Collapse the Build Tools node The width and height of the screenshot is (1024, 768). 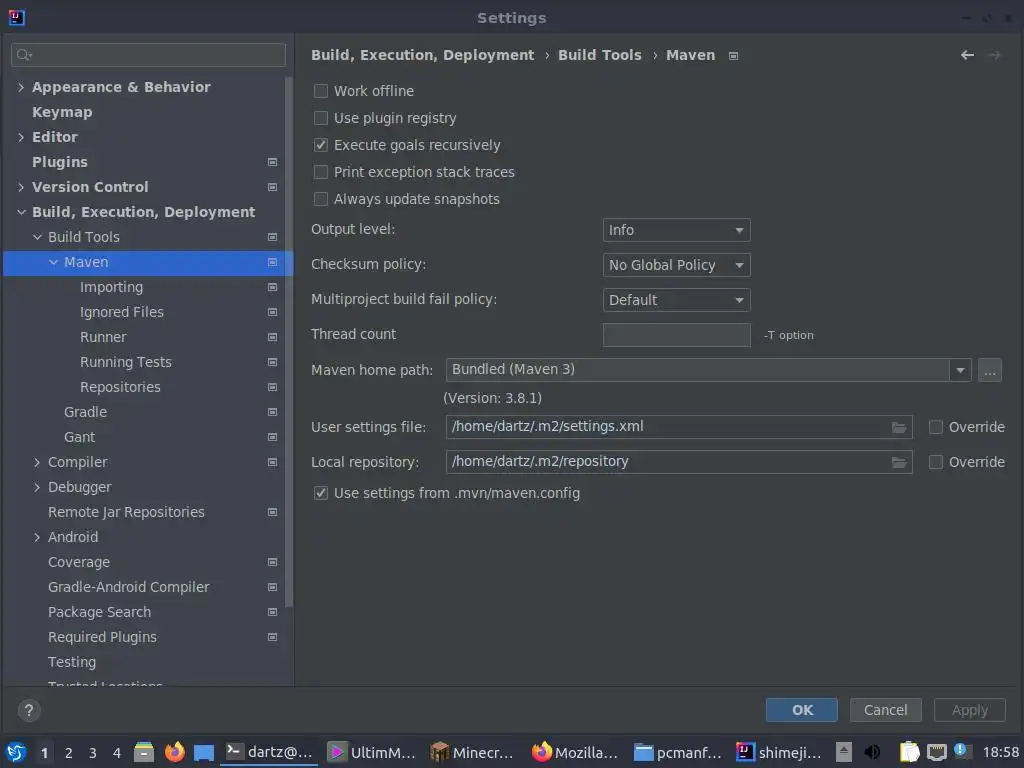(x=37, y=237)
